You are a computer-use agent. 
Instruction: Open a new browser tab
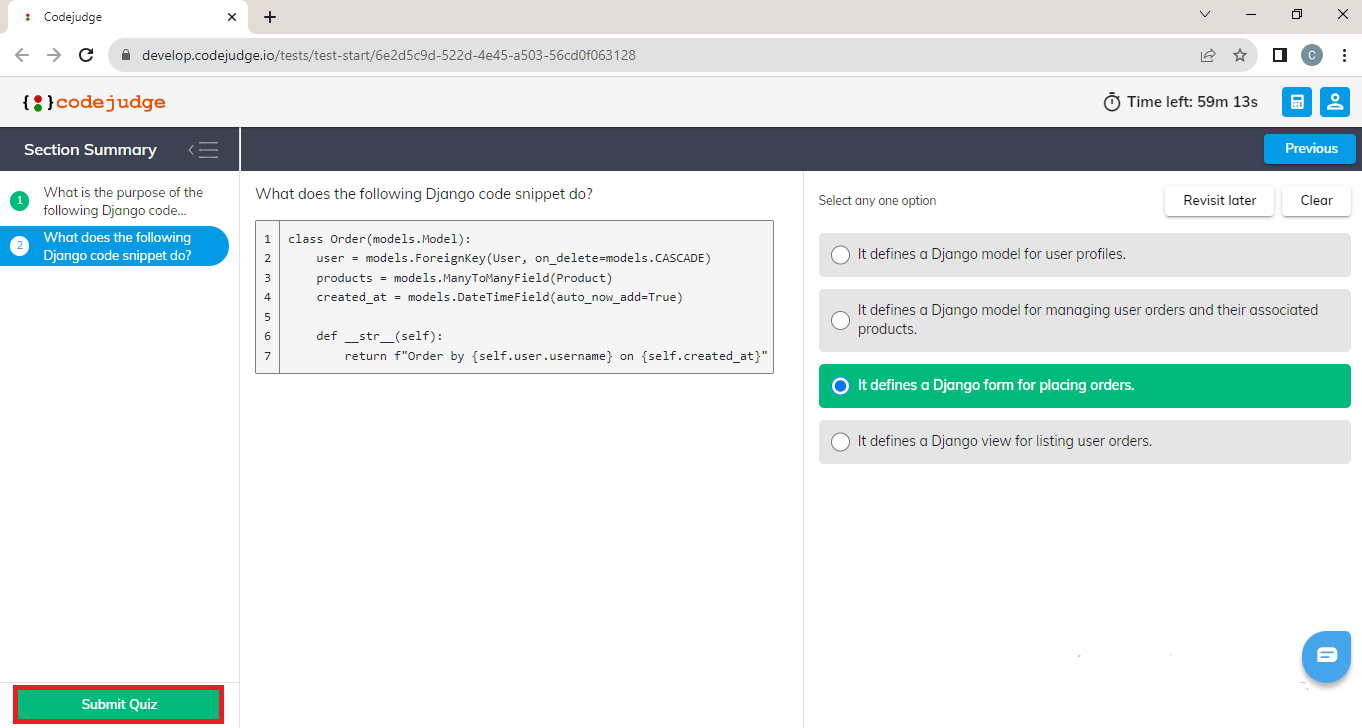coord(270,17)
